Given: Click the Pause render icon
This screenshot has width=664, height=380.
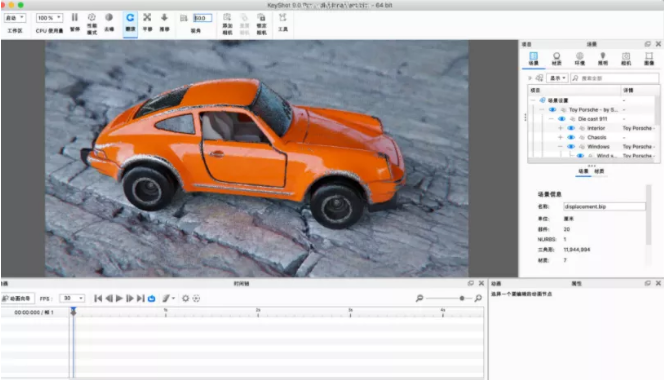Looking at the screenshot, I should (75, 17).
